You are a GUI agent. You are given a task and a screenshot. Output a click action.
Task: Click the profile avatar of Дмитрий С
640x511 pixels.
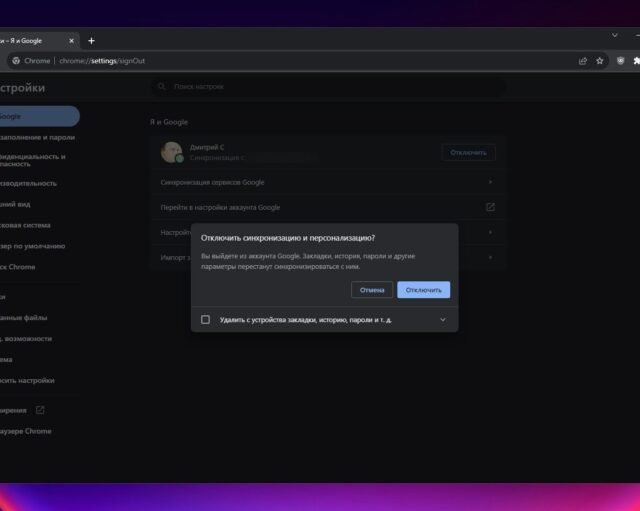(x=171, y=152)
